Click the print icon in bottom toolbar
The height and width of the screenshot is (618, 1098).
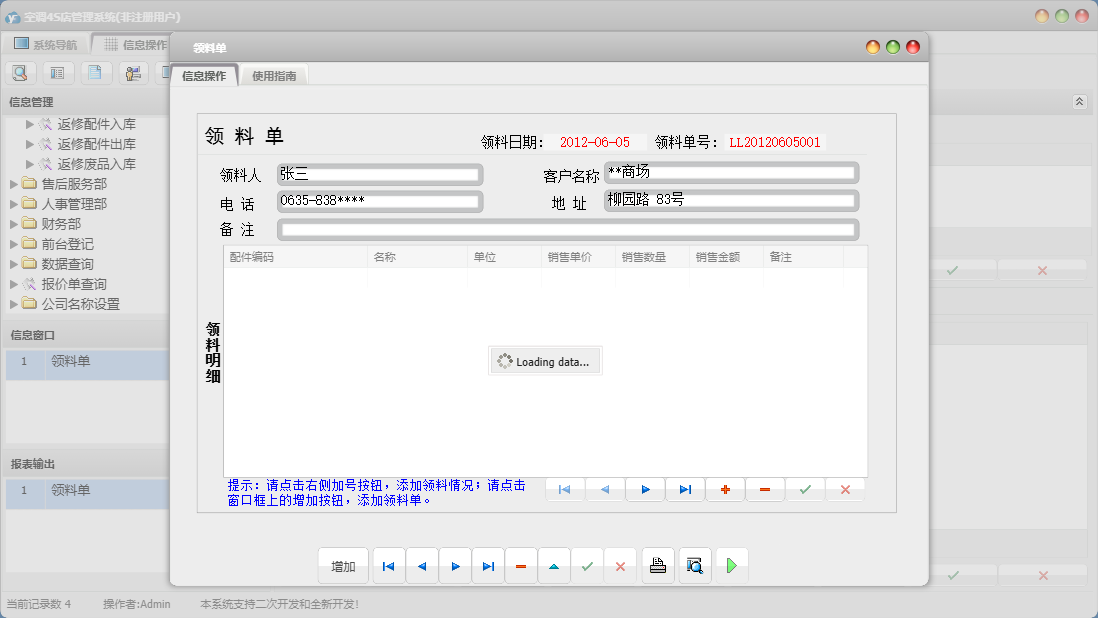658,566
